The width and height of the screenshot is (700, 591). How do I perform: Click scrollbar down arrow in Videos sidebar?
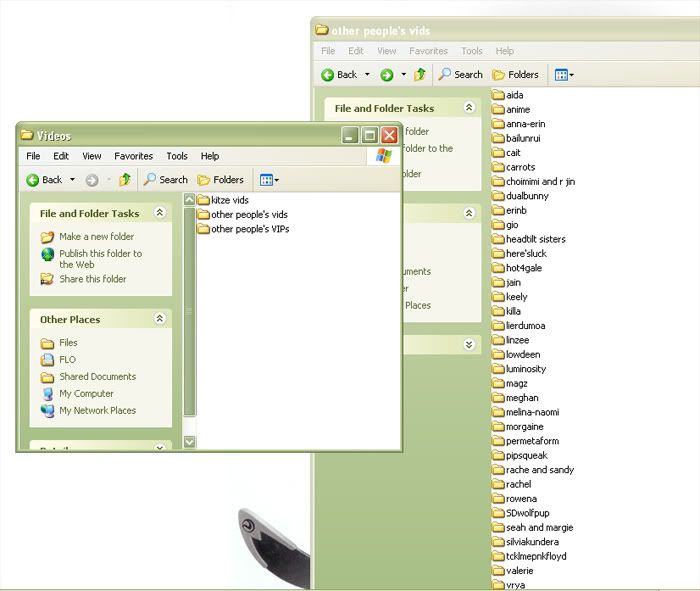click(x=189, y=441)
